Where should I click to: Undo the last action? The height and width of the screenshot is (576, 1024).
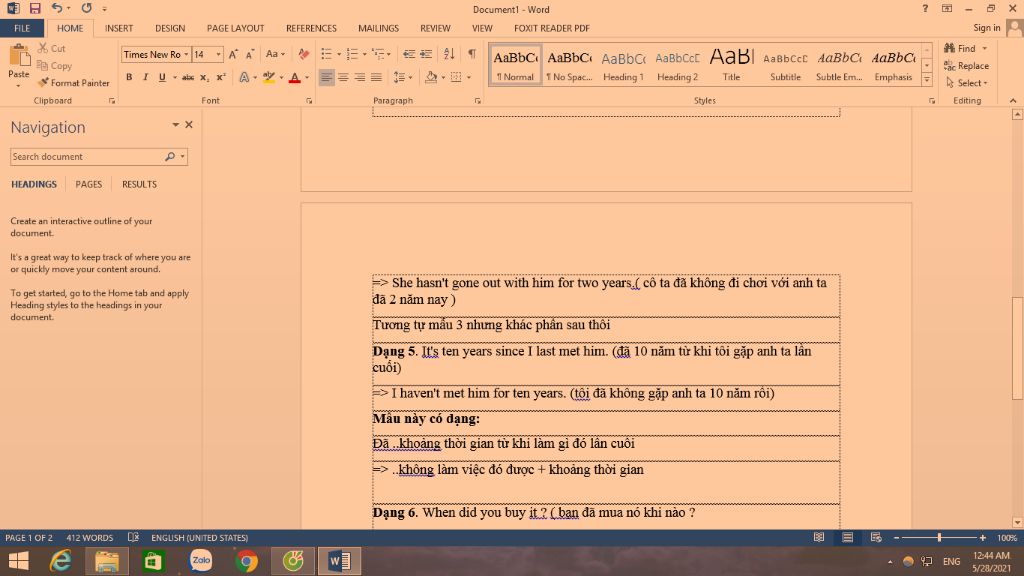click(x=57, y=8)
